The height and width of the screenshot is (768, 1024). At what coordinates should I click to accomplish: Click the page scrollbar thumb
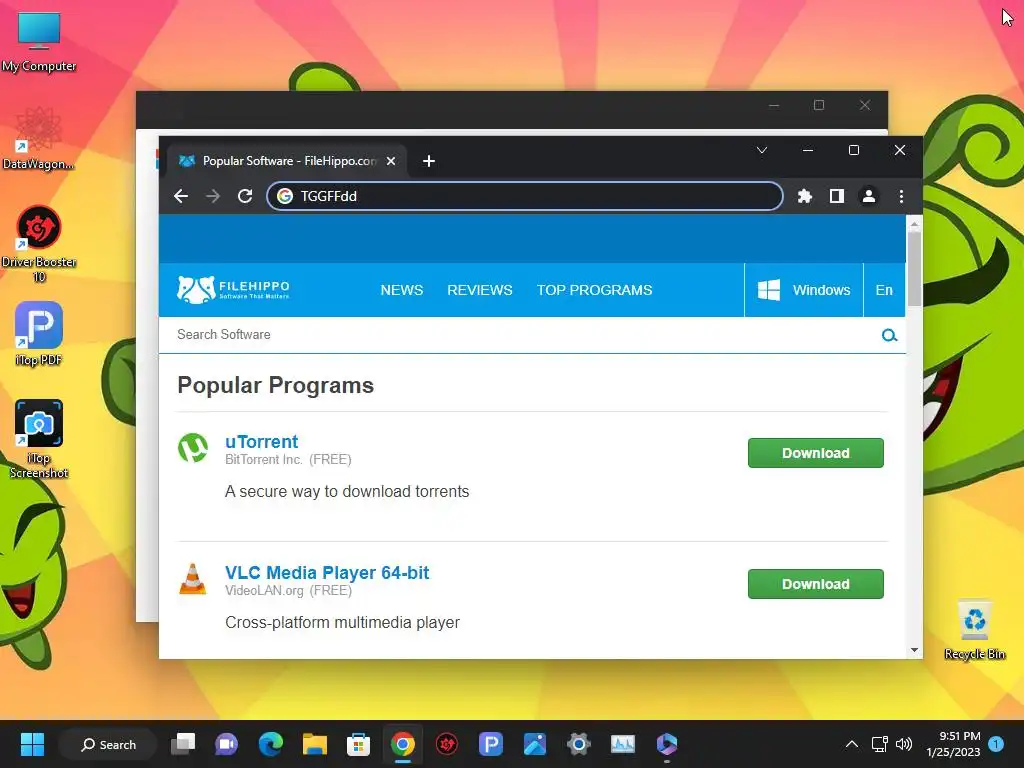coord(914,268)
